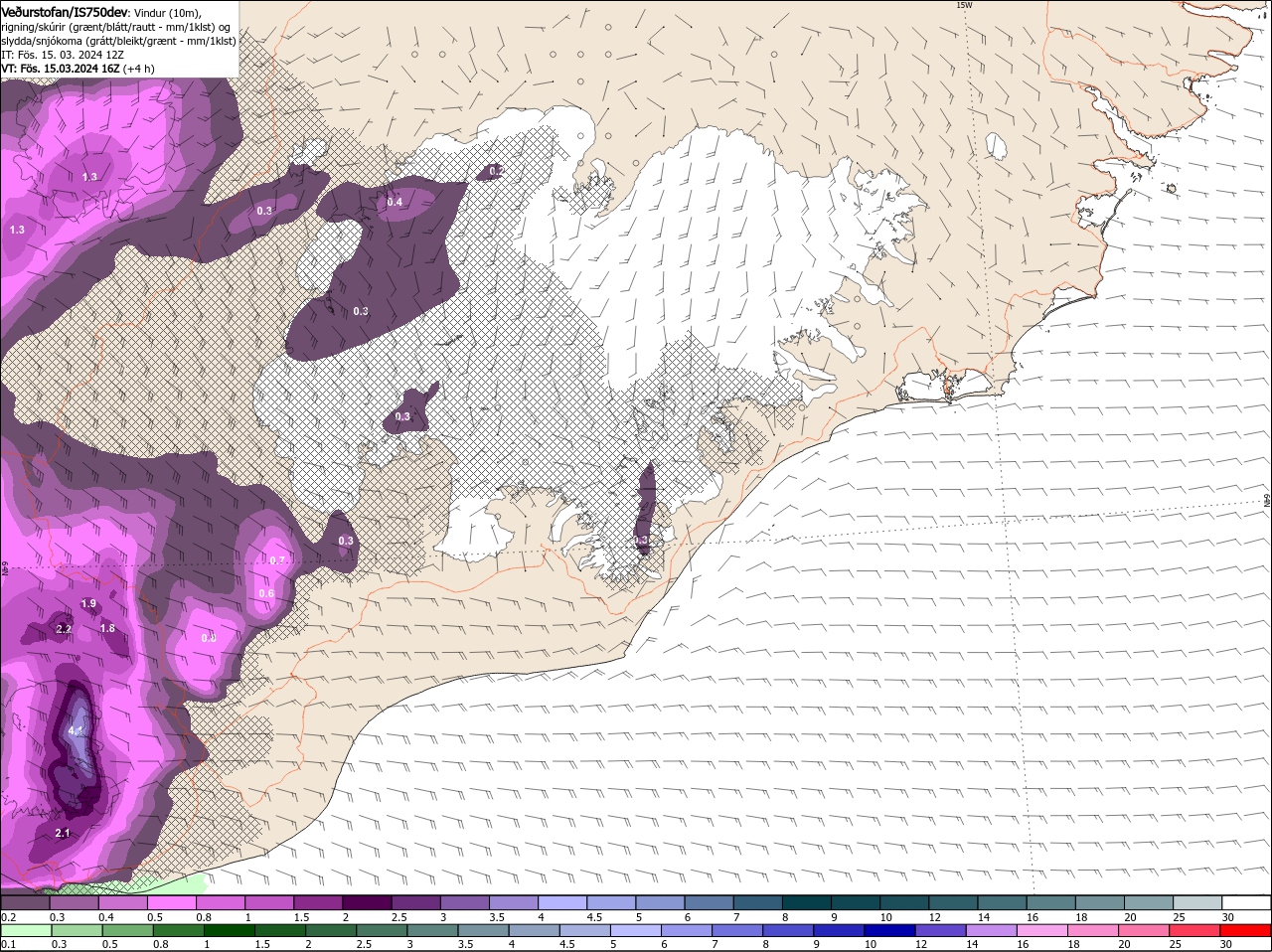Click the upper scale swatch between 0.2 and 0.3
The image size is (1272, 952).
pyautogui.click(x=25, y=902)
